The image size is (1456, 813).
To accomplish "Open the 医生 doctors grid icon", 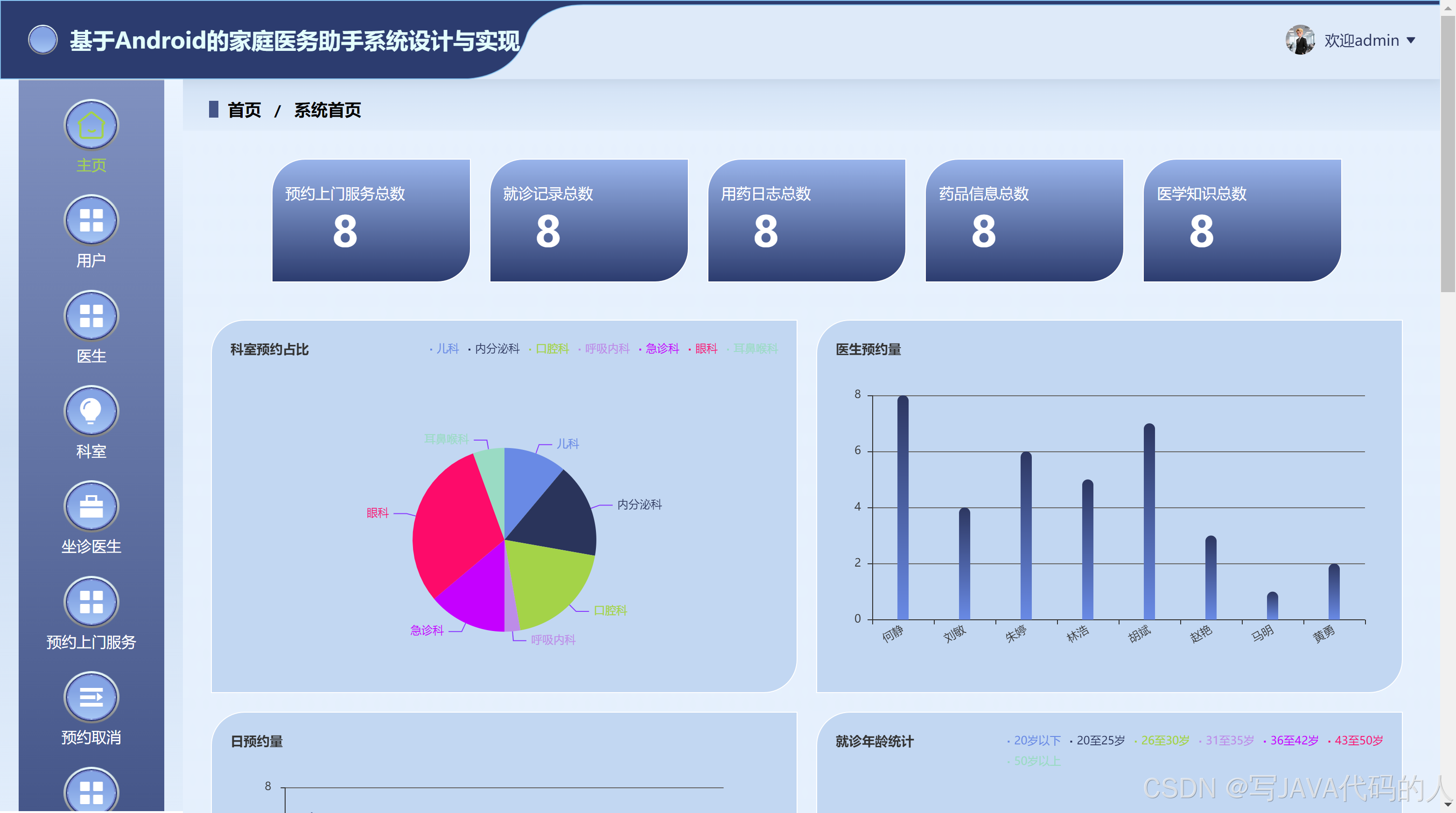I will [x=91, y=315].
